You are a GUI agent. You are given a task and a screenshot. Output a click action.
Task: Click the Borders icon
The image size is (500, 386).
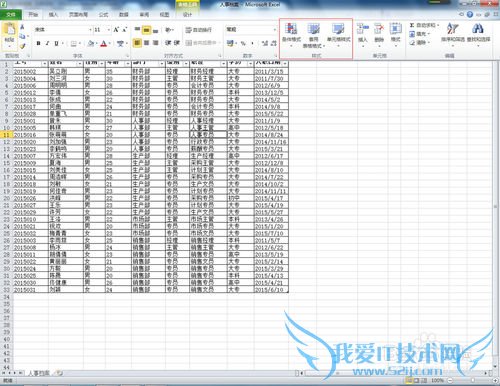click(74, 44)
